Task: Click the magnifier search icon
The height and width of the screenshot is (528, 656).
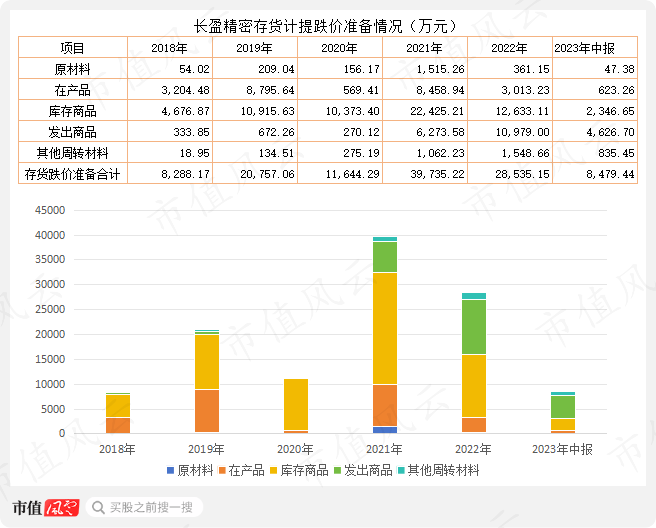Action: pos(98,507)
